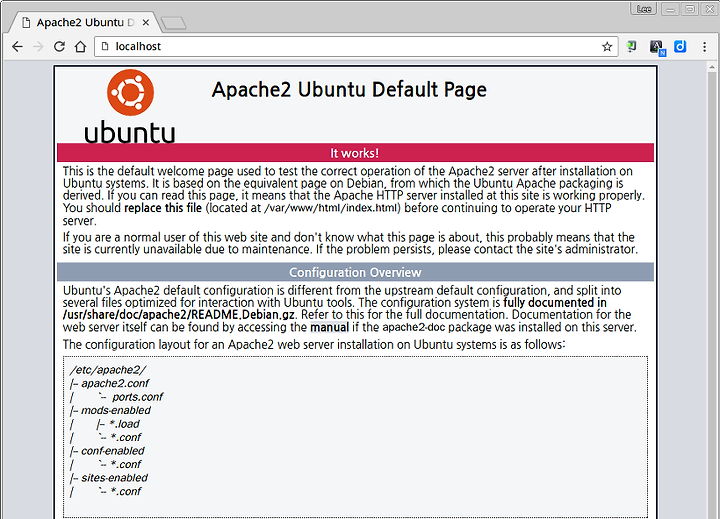Viewport: 720px width, 519px height.
Task: Click the Configuration Overview heading
Action: point(355,272)
